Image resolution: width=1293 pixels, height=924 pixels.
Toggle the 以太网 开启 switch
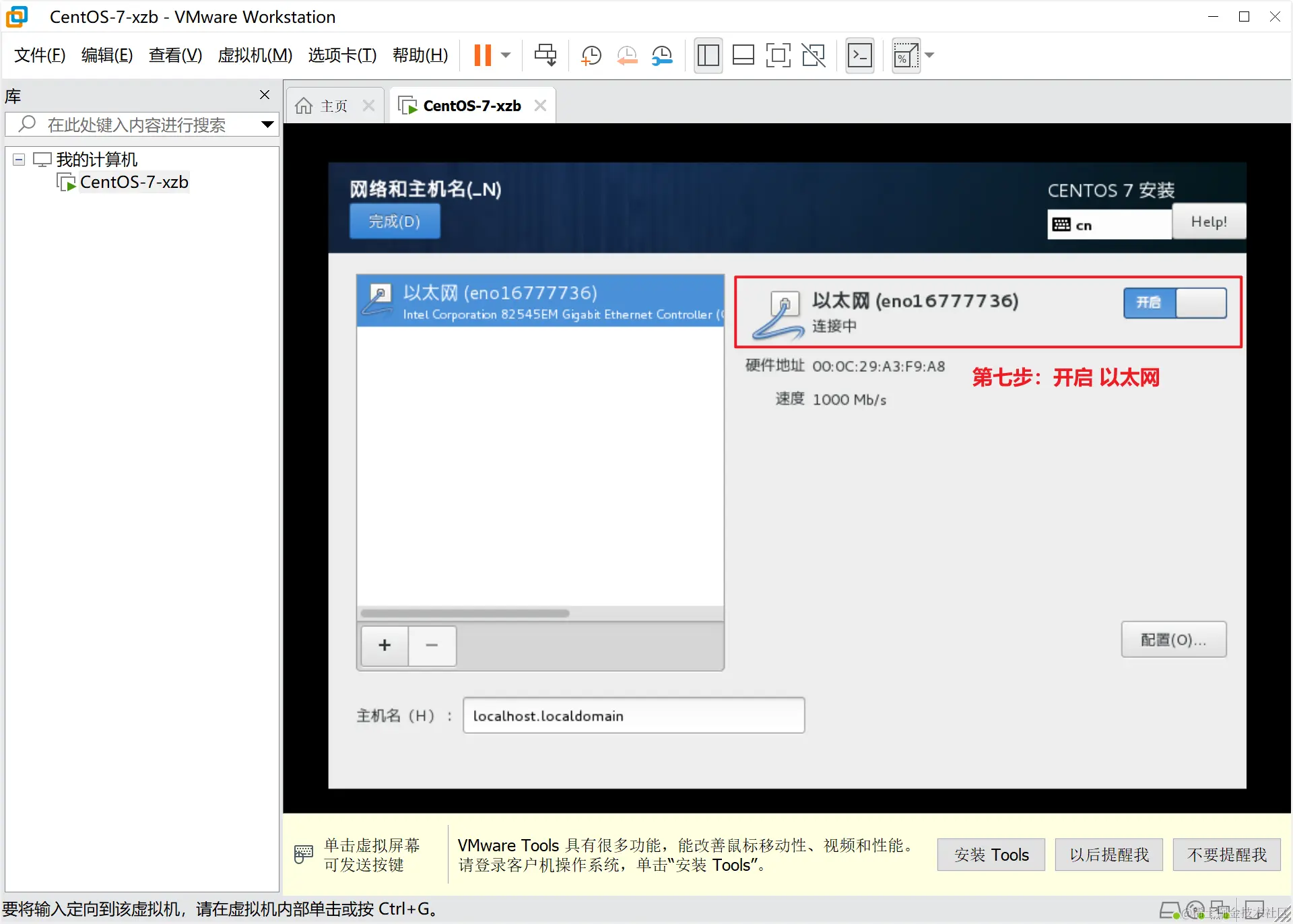[1175, 303]
